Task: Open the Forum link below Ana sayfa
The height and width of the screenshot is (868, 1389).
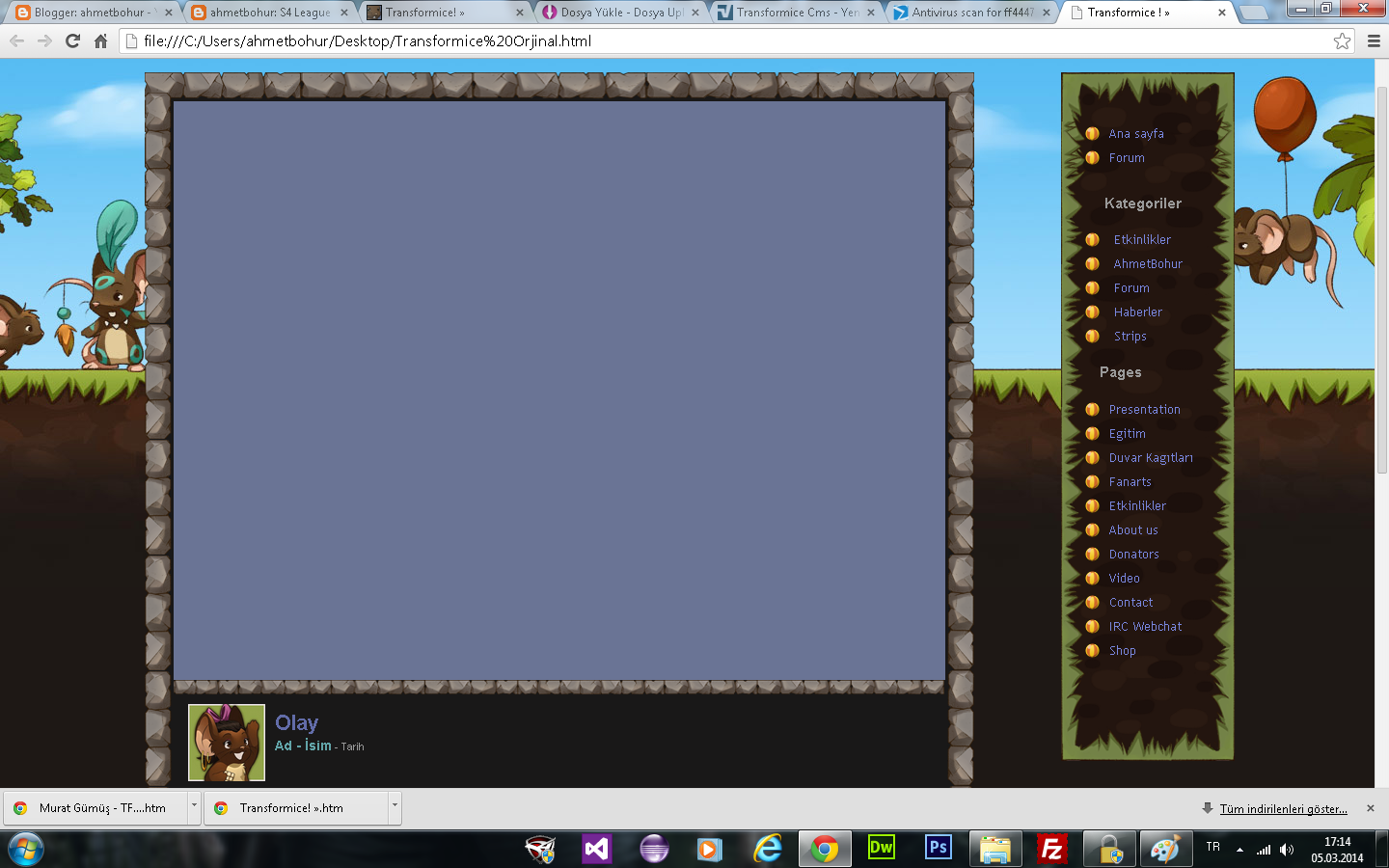Action: pos(1127,158)
